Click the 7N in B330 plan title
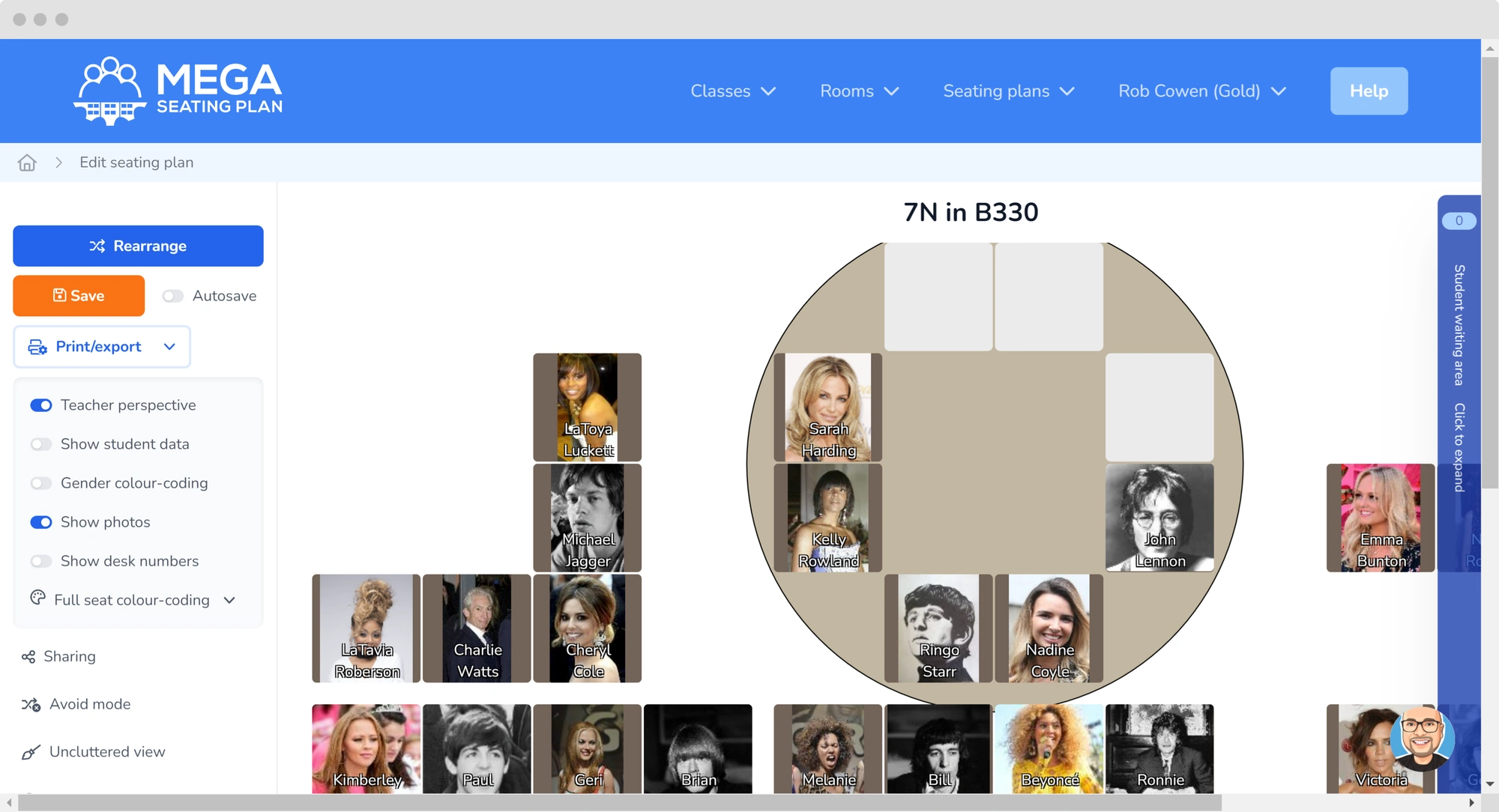Viewport: 1499px width, 812px height. [971, 213]
